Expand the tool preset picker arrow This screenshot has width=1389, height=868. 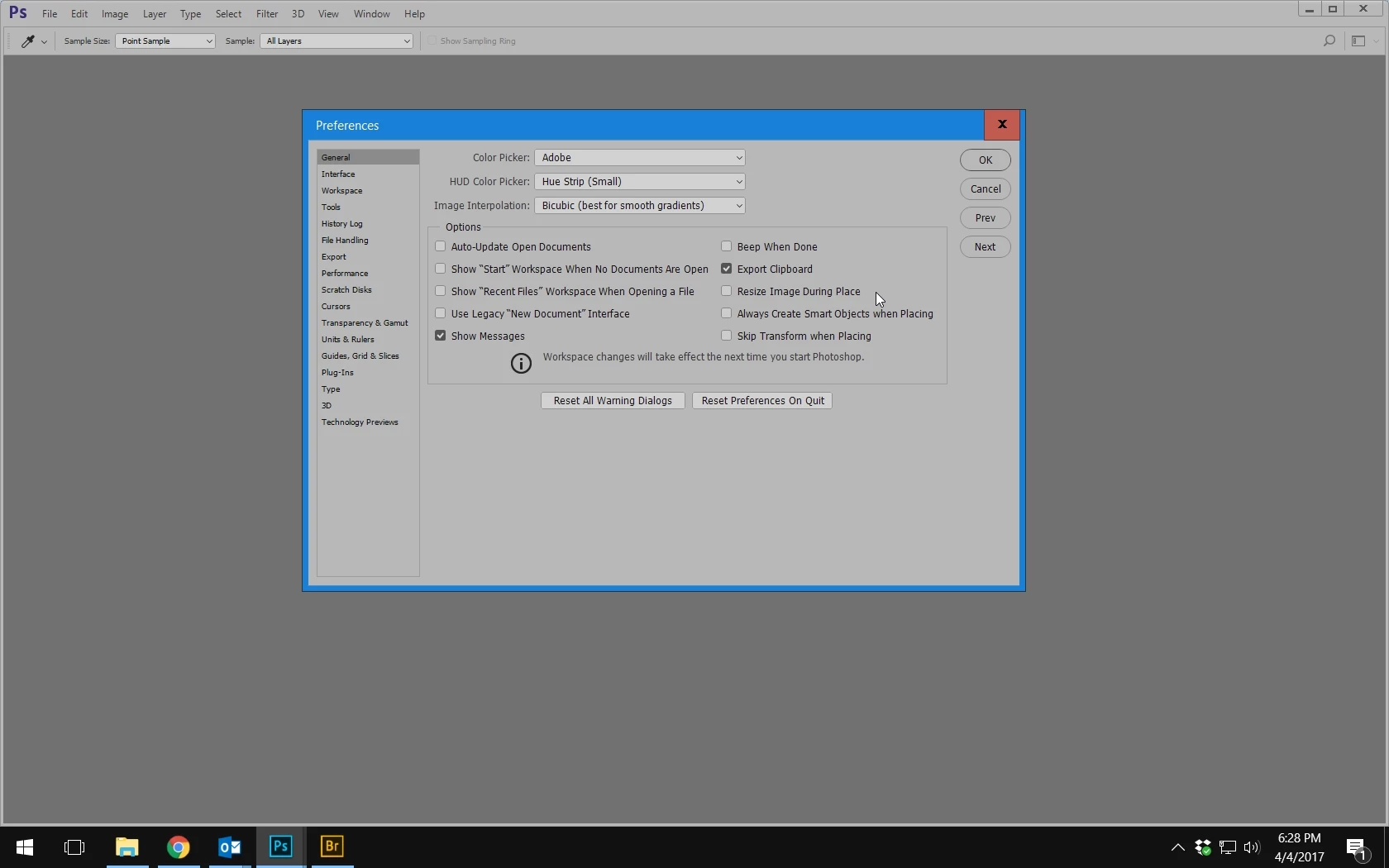click(44, 41)
